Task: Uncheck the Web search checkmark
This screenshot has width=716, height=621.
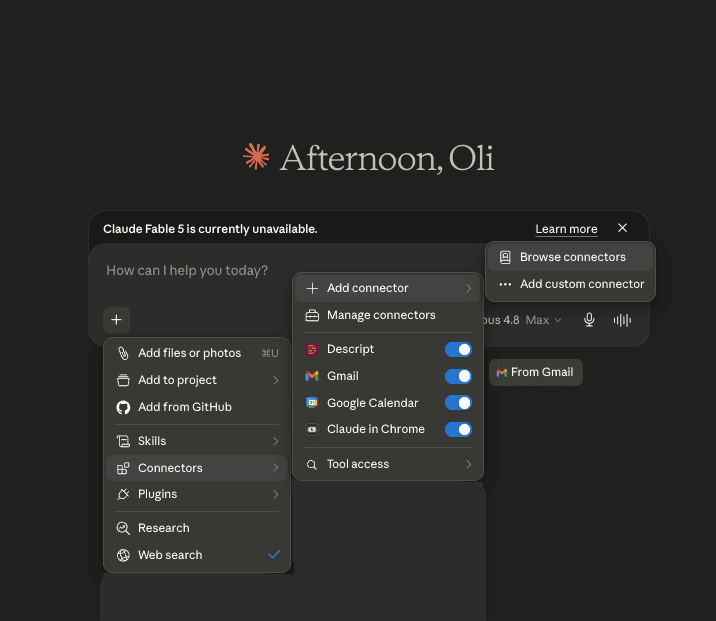Action: [x=274, y=554]
